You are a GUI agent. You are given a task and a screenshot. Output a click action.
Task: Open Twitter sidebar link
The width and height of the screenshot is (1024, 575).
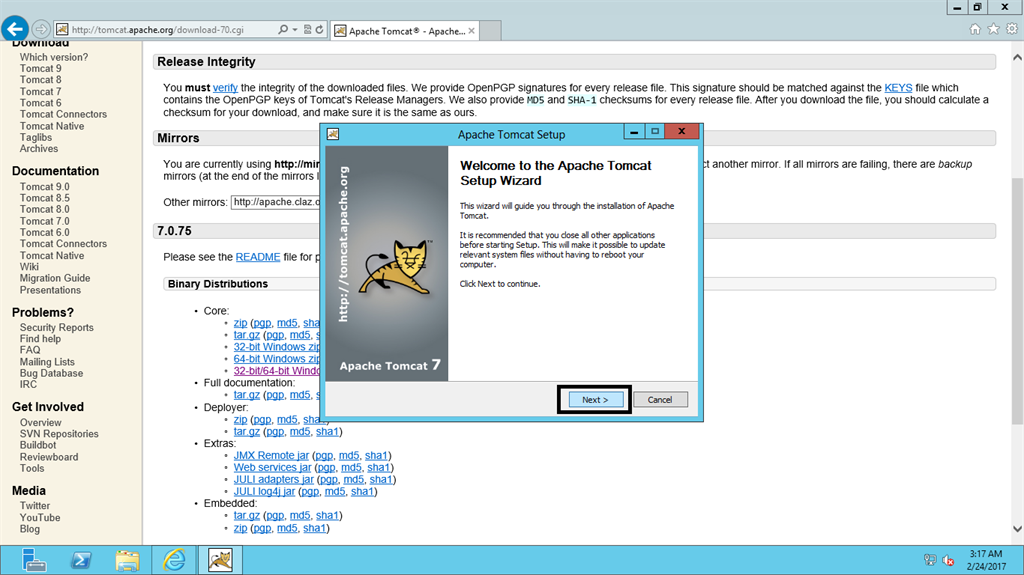click(35, 506)
